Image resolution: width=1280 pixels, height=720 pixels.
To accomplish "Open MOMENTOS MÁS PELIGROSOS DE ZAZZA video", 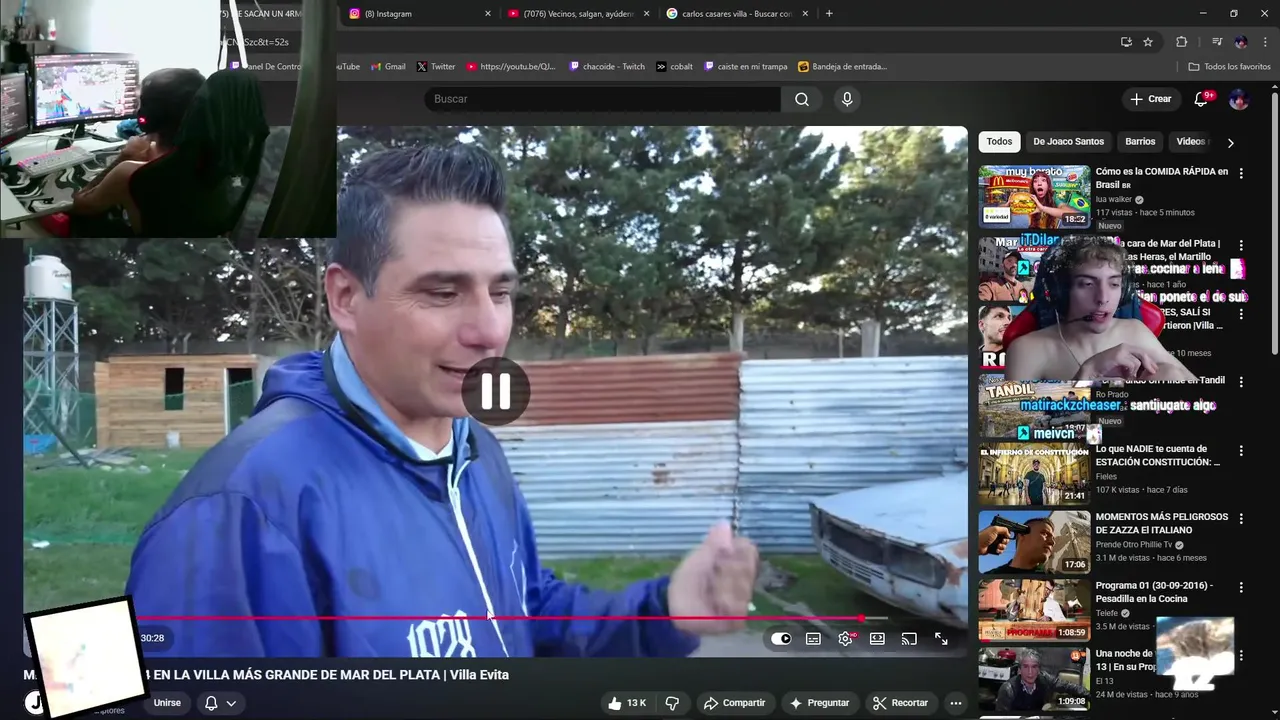I will click(1161, 523).
